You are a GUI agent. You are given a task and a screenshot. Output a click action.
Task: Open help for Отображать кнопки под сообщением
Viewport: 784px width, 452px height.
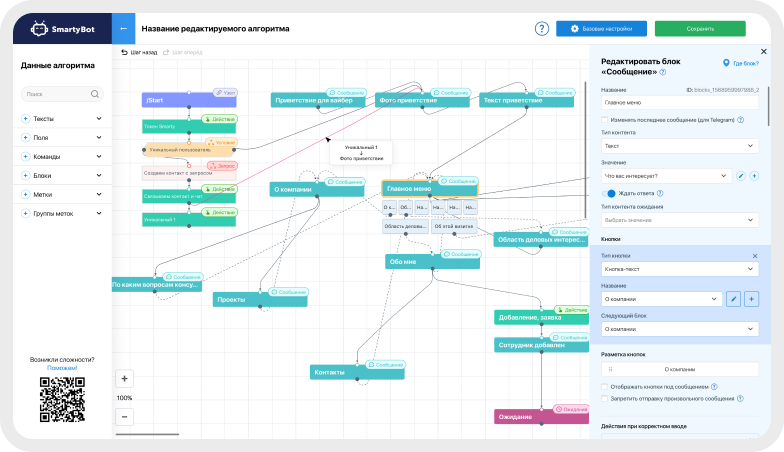[x=714, y=386]
